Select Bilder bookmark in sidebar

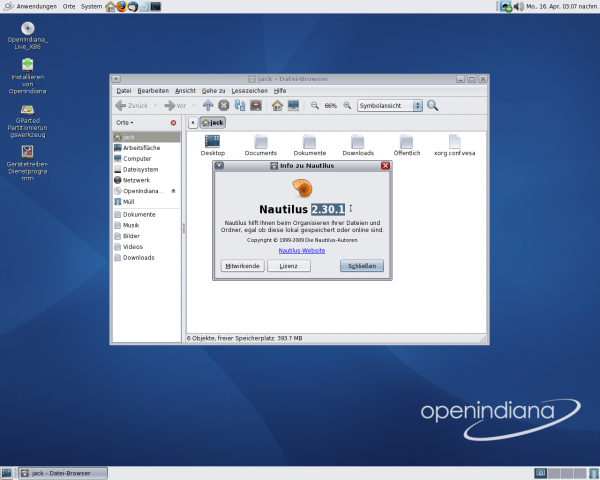coord(146,236)
